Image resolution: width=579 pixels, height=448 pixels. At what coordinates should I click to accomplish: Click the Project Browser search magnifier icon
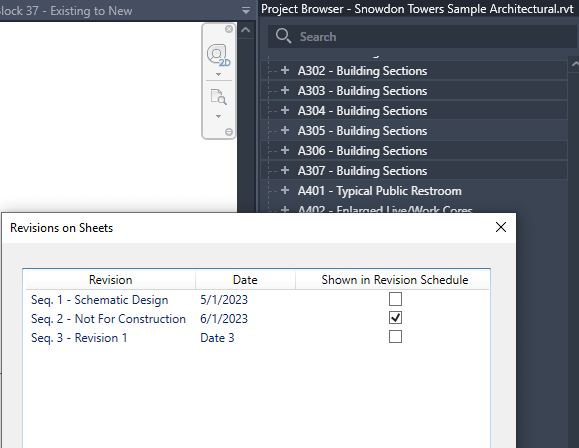pos(284,36)
